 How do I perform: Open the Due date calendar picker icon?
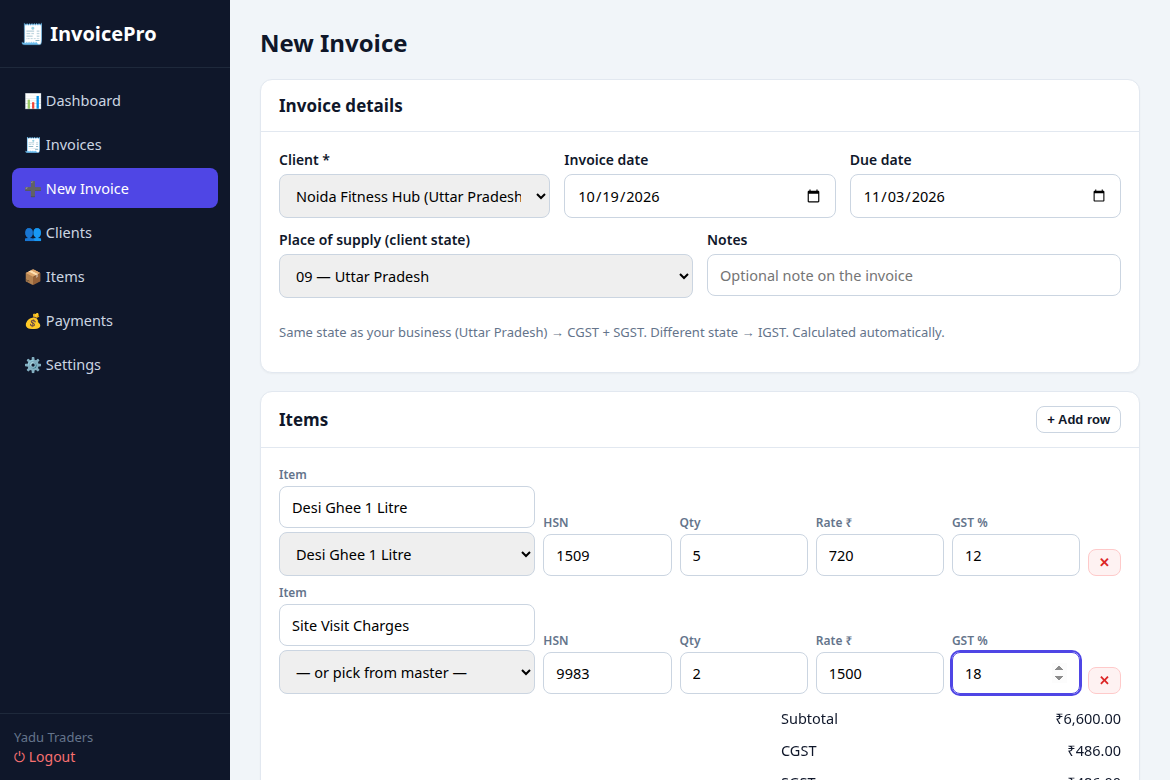click(x=1098, y=196)
